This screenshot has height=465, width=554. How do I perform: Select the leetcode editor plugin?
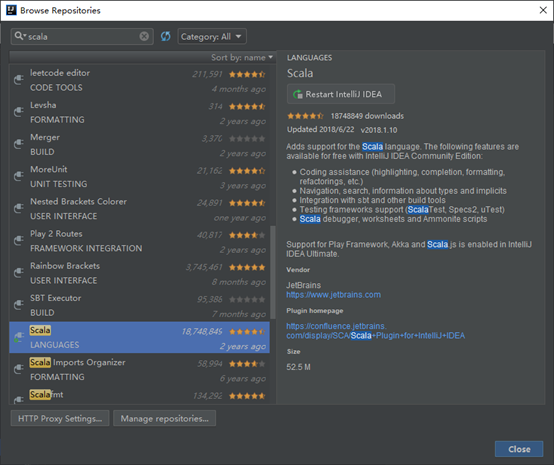140,80
